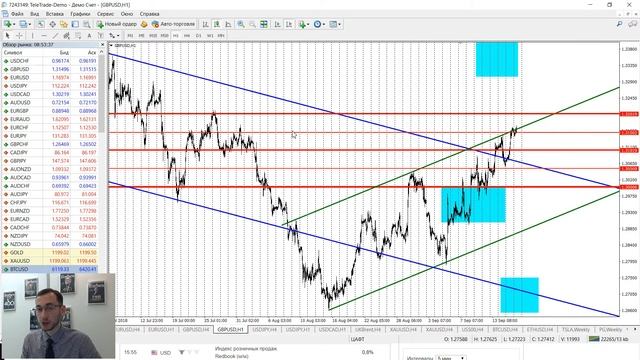Switch chart to bar chart mode
The height and width of the screenshot is (360, 640).
205,24
